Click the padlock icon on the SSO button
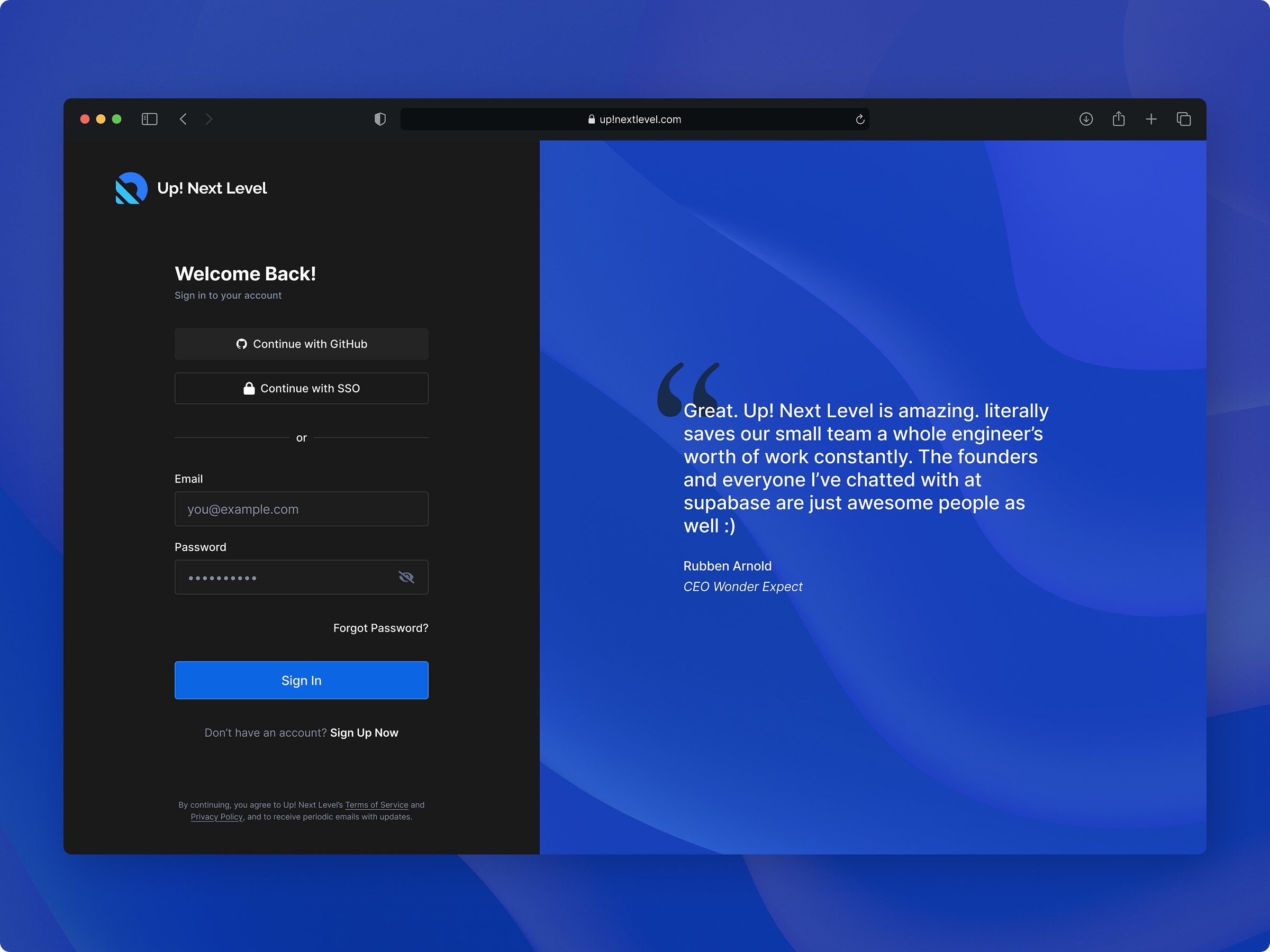This screenshot has width=1270, height=952. (249, 388)
